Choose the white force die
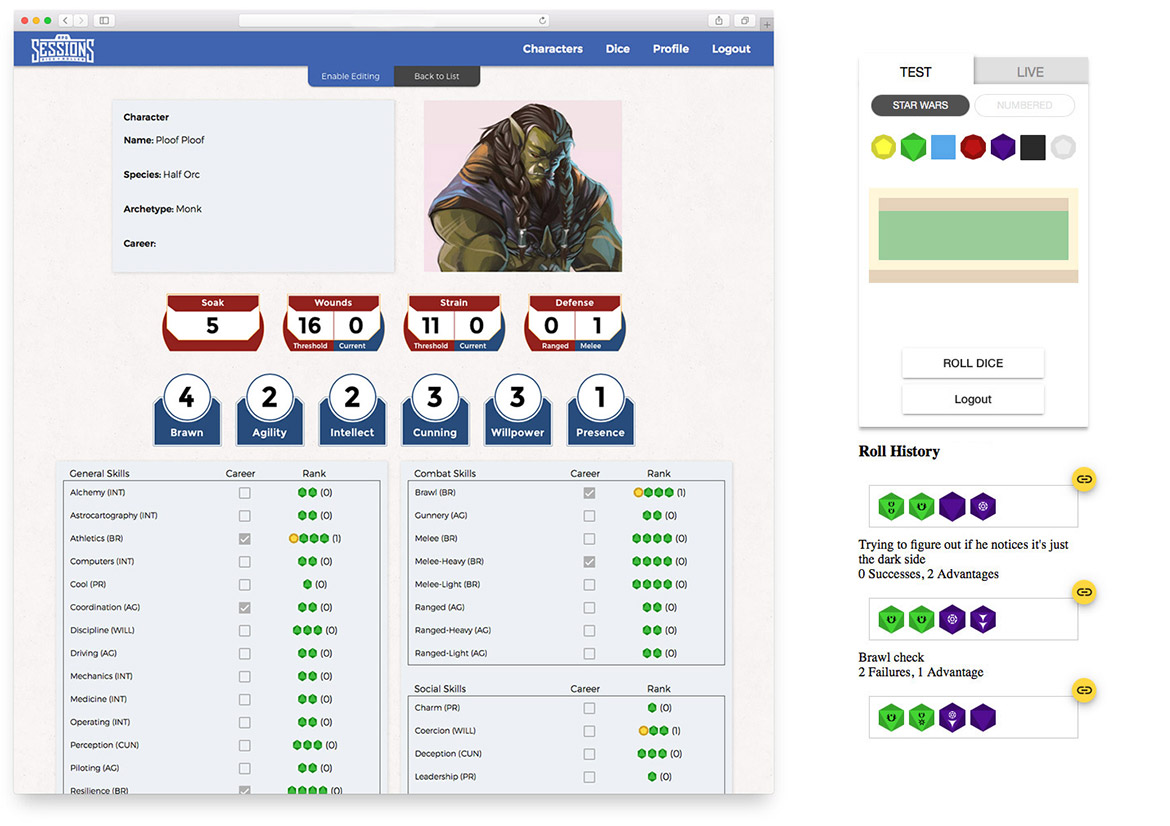 pos(1063,148)
